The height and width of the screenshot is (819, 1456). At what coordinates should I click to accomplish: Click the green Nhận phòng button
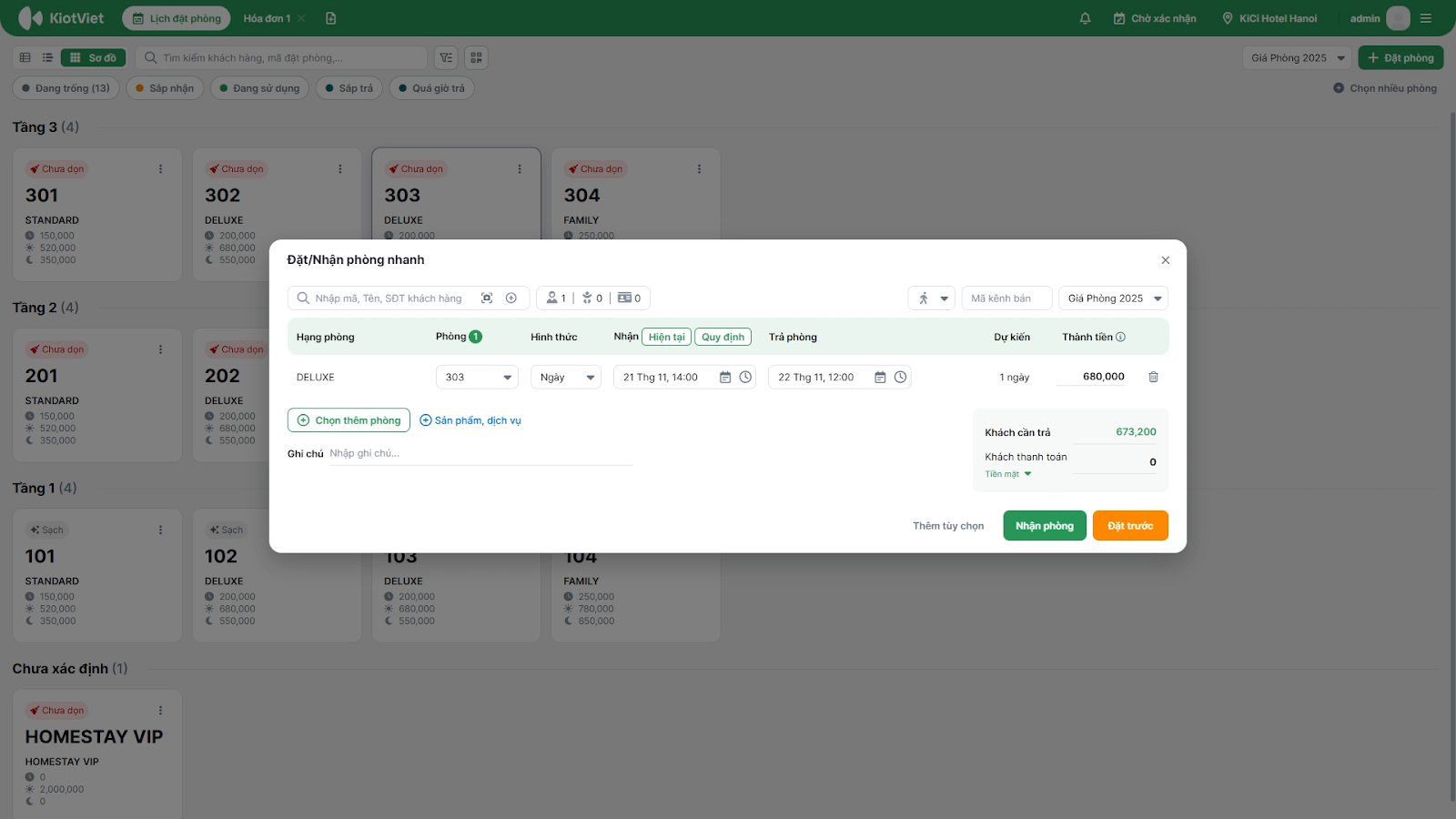(x=1045, y=526)
